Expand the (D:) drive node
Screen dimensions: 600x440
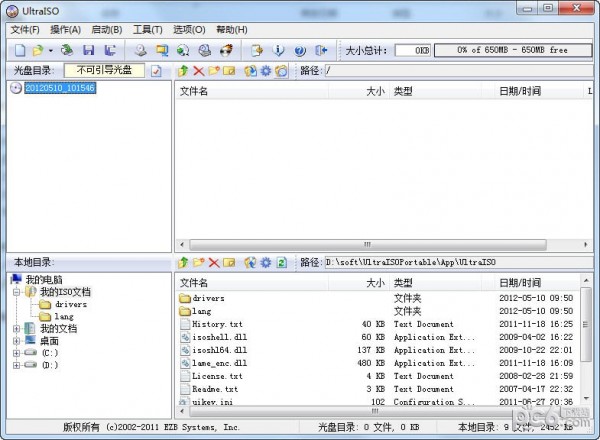coord(16,365)
